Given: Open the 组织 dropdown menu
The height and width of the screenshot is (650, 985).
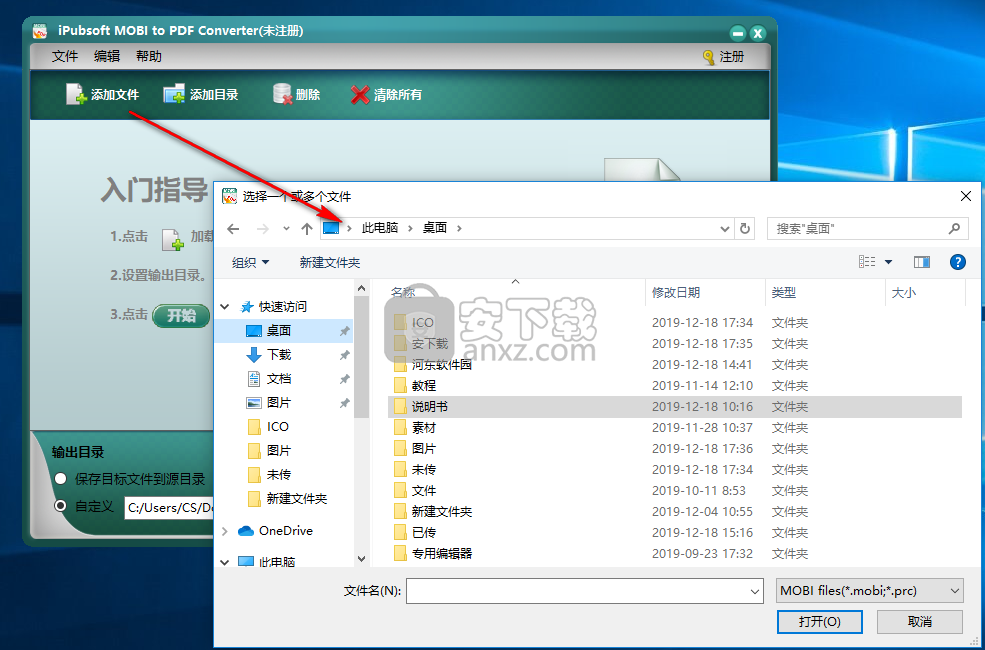Looking at the screenshot, I should click(x=250, y=263).
